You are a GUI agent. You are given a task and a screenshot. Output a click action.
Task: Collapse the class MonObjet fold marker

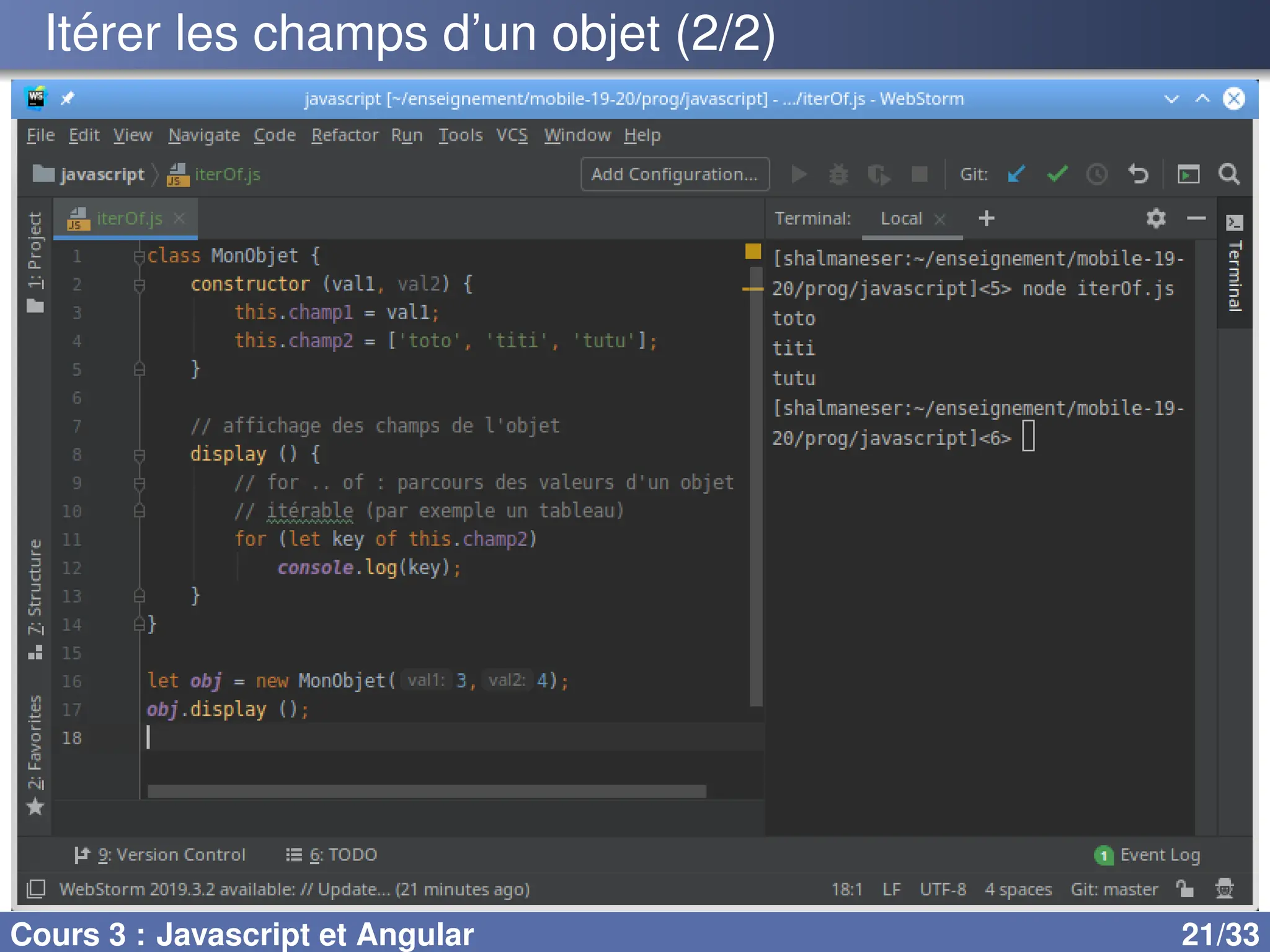coord(140,256)
